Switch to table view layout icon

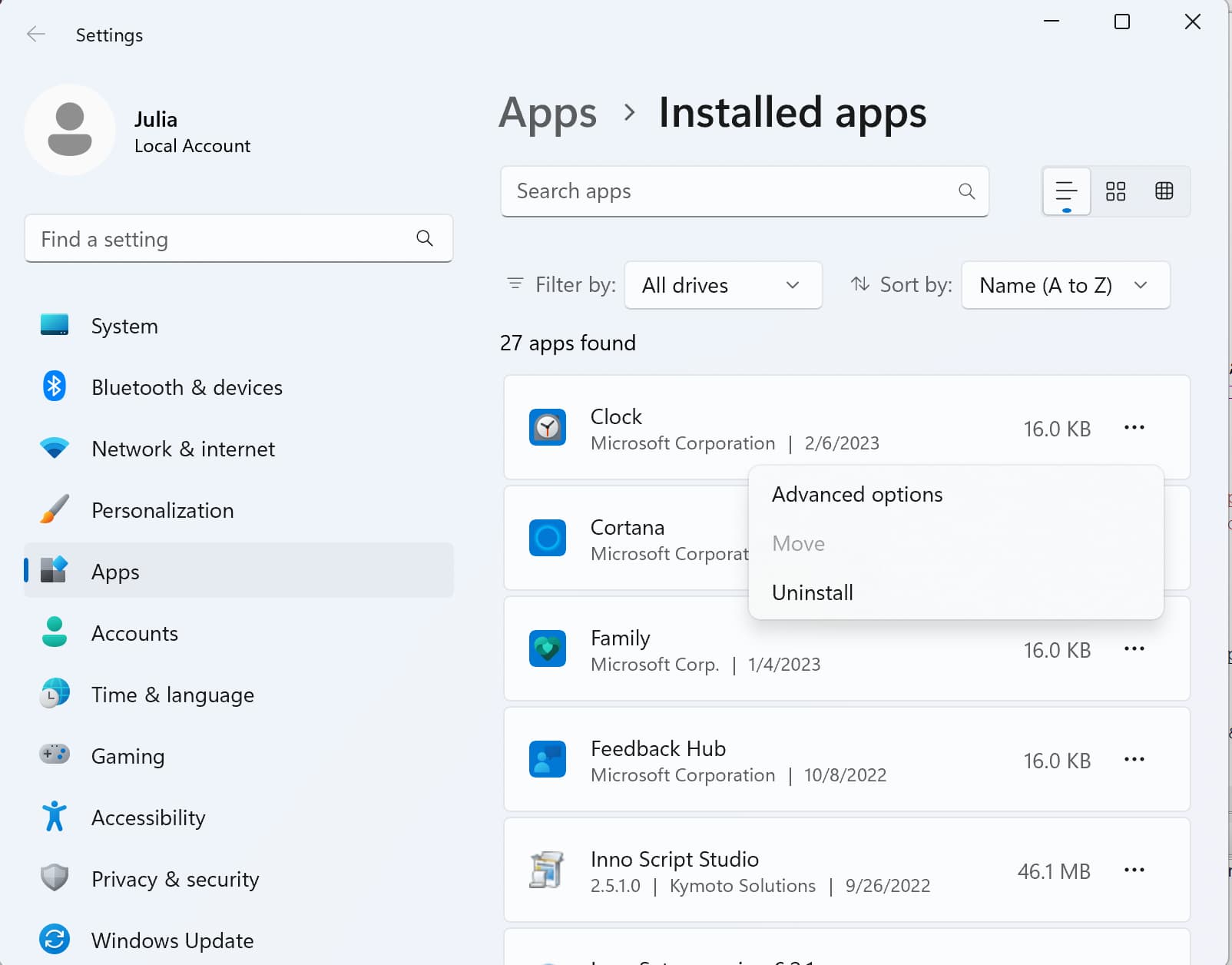(x=1164, y=191)
